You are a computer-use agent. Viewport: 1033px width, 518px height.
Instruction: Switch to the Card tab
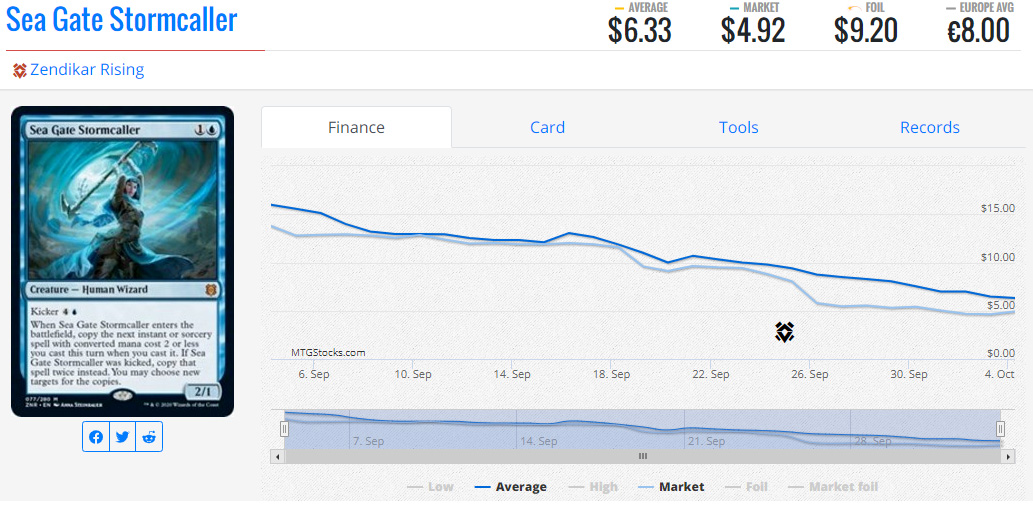pos(547,127)
